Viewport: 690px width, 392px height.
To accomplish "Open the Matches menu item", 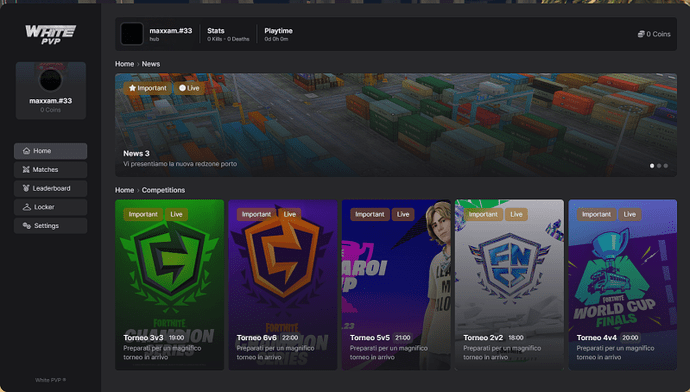I will pyautogui.click(x=51, y=169).
